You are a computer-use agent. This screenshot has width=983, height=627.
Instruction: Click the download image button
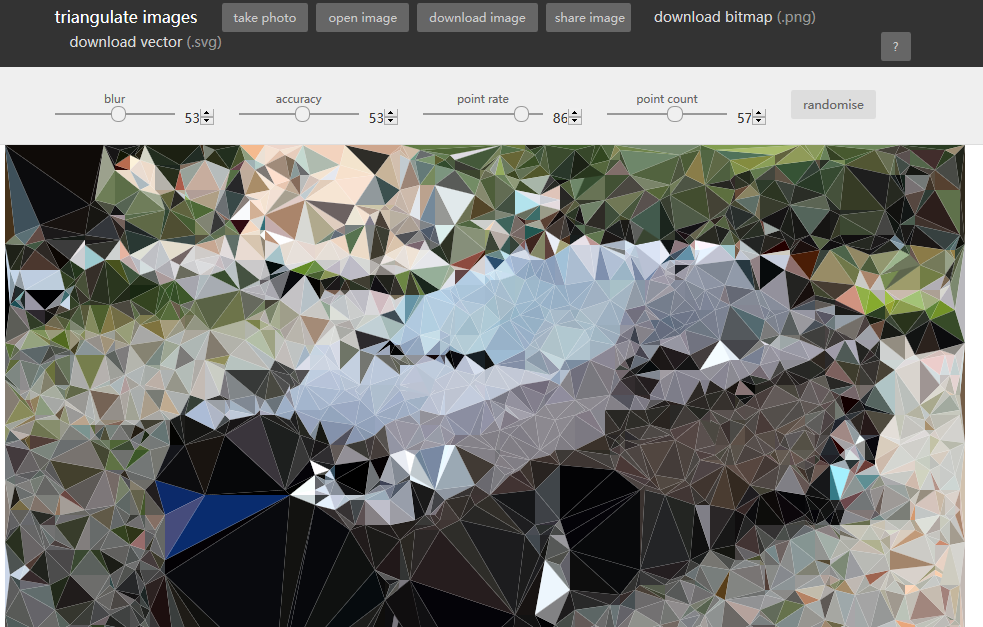pos(477,17)
